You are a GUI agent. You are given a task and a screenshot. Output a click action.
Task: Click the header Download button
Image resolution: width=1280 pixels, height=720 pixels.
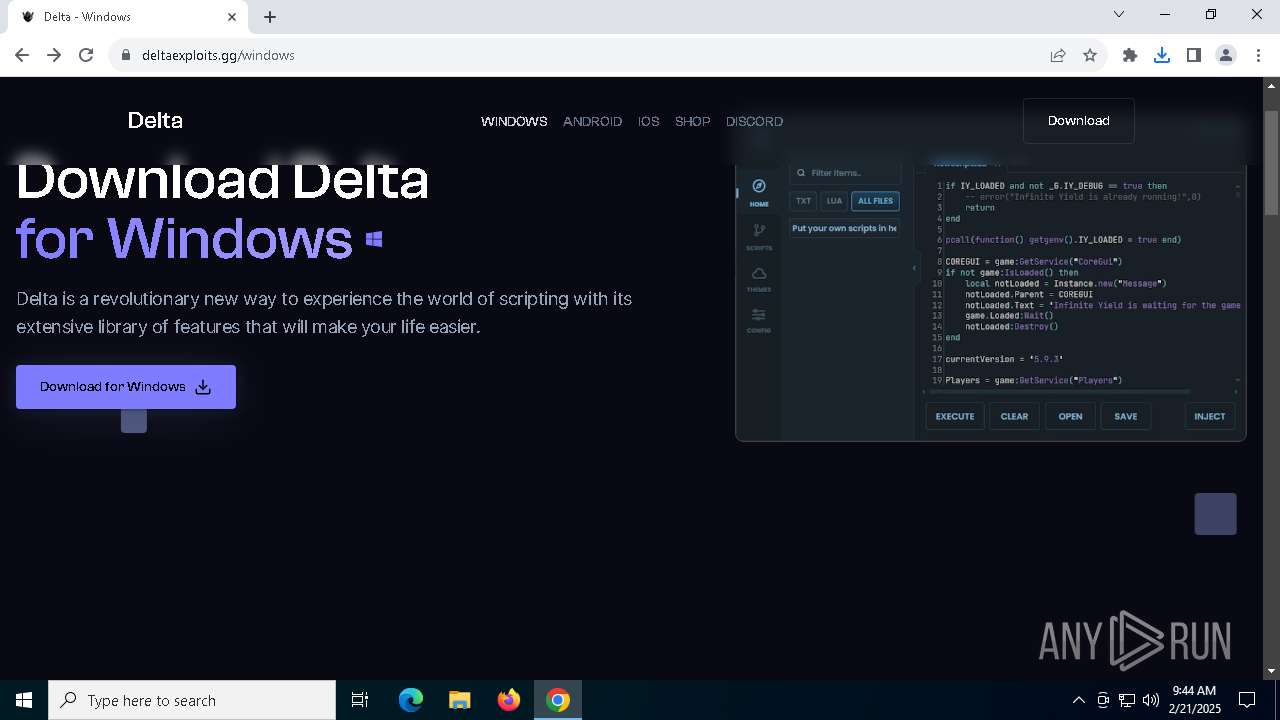click(x=1078, y=121)
